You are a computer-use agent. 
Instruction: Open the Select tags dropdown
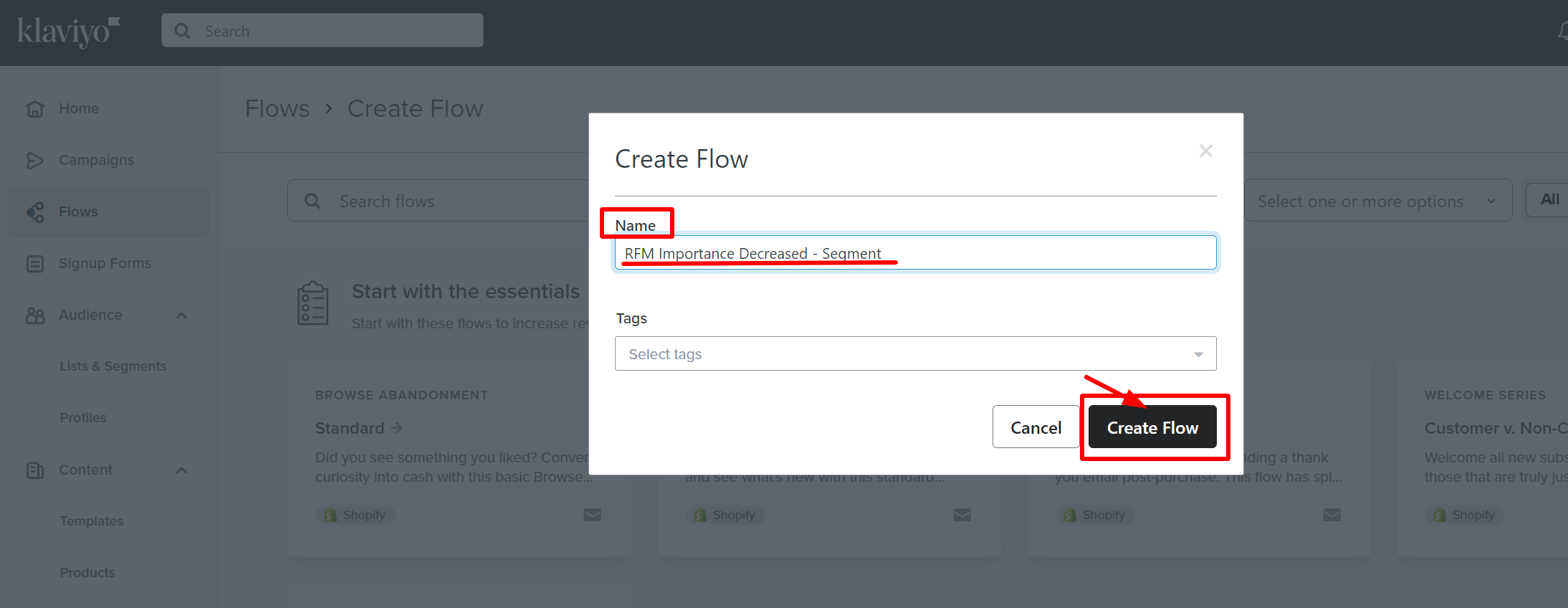(915, 354)
